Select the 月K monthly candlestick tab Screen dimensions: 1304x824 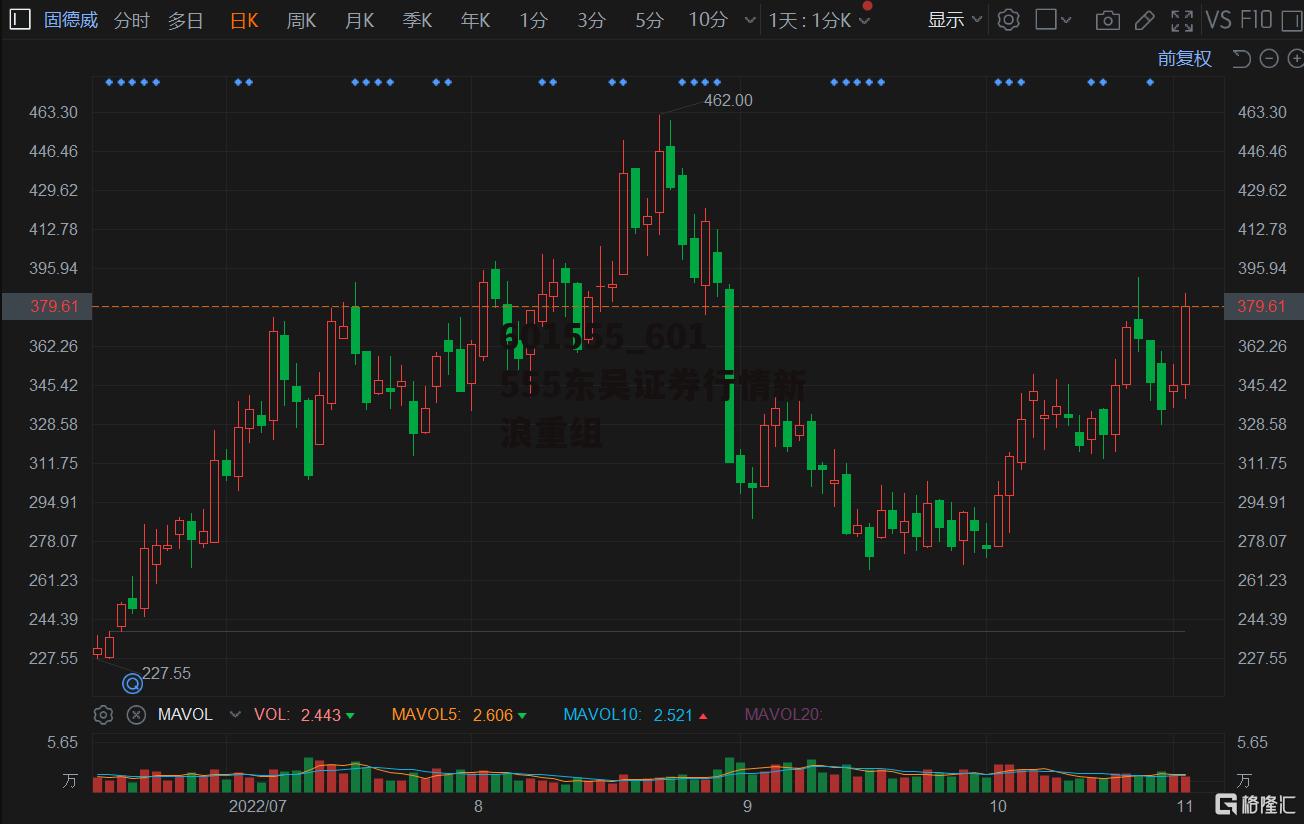pos(359,20)
